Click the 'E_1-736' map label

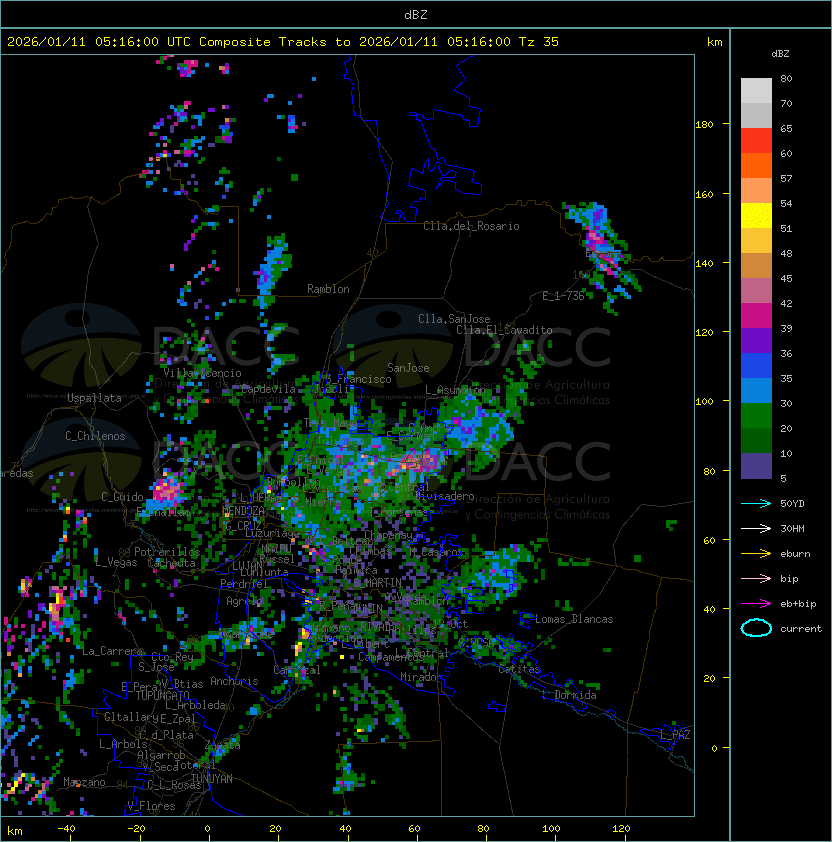click(x=563, y=296)
